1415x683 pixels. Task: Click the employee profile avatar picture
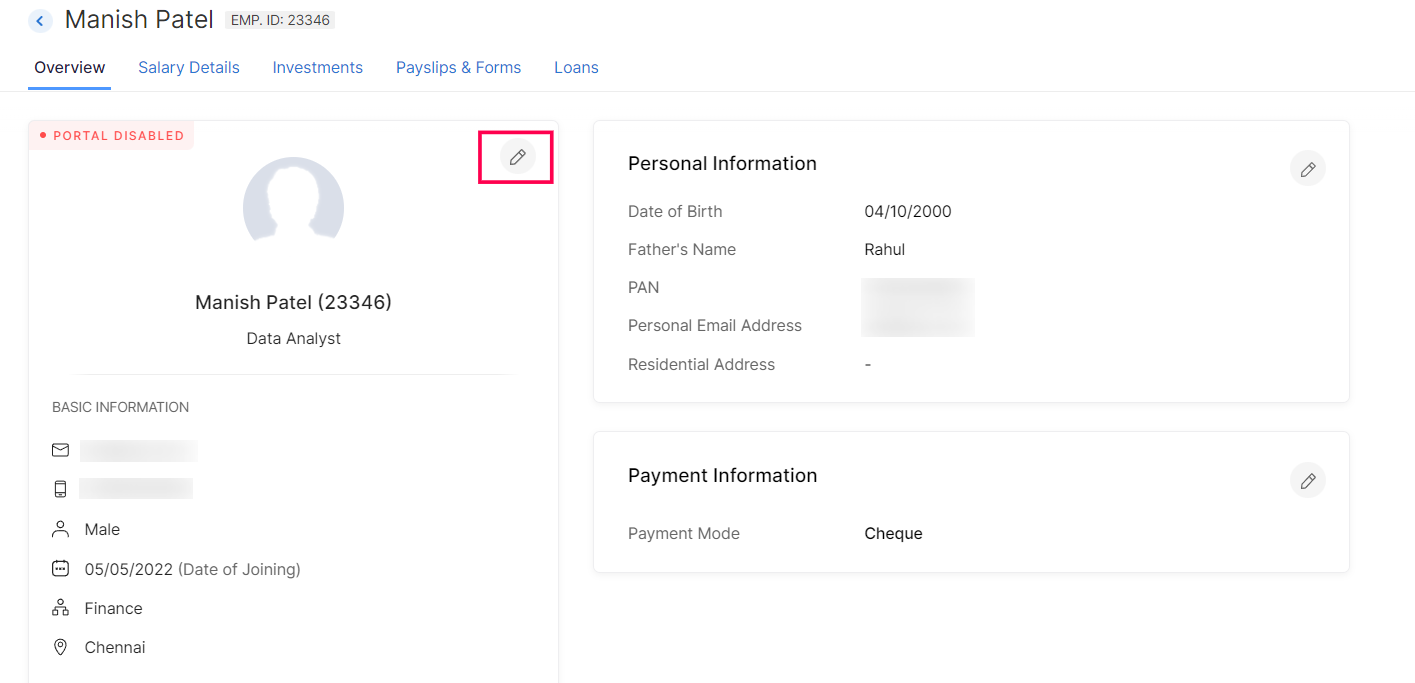293,204
